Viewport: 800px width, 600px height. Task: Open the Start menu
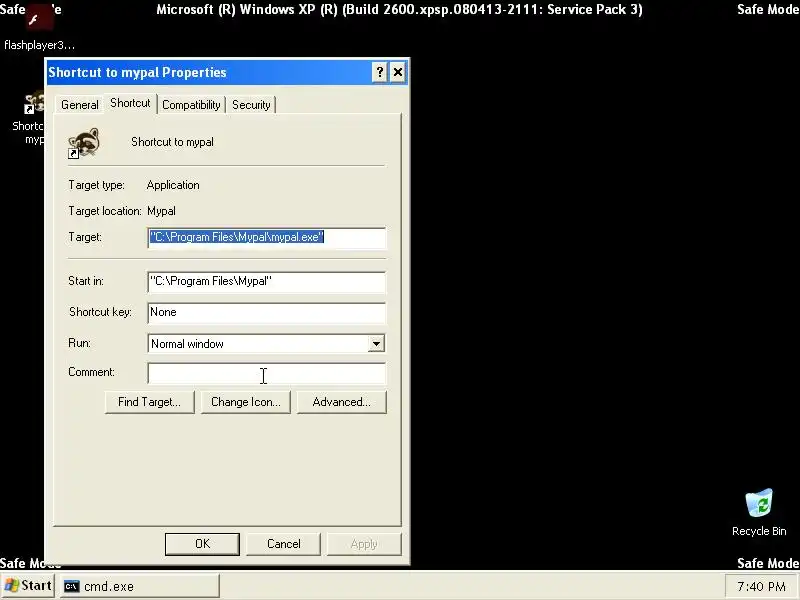[28, 586]
